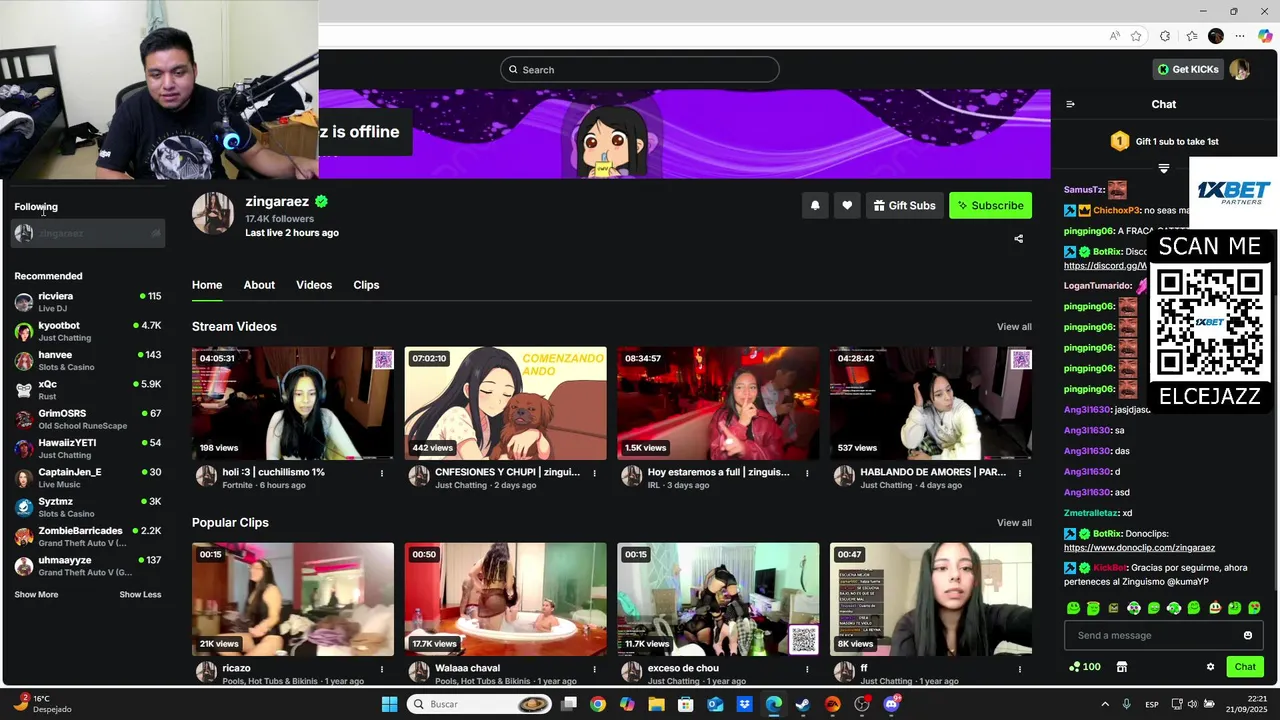
Task: Open options menu for holi :3 cuchillismo video
Action: (x=382, y=473)
